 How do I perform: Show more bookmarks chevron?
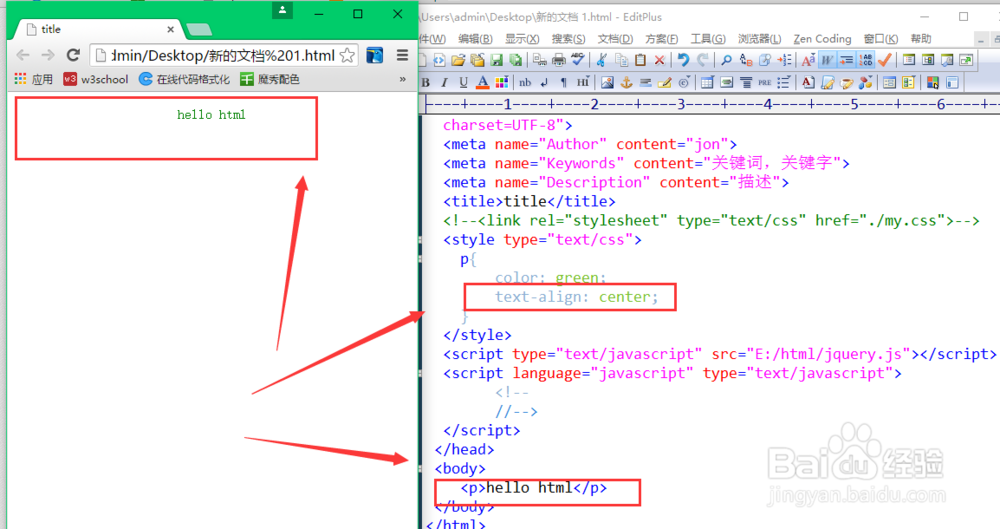pyautogui.click(x=402, y=79)
